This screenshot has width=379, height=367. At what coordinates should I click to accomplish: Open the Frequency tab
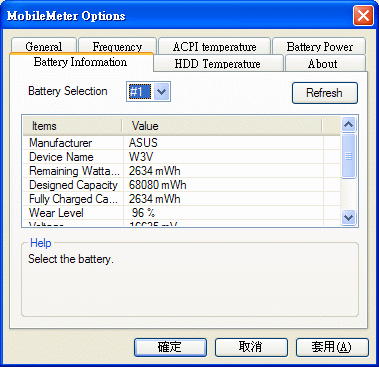117,46
